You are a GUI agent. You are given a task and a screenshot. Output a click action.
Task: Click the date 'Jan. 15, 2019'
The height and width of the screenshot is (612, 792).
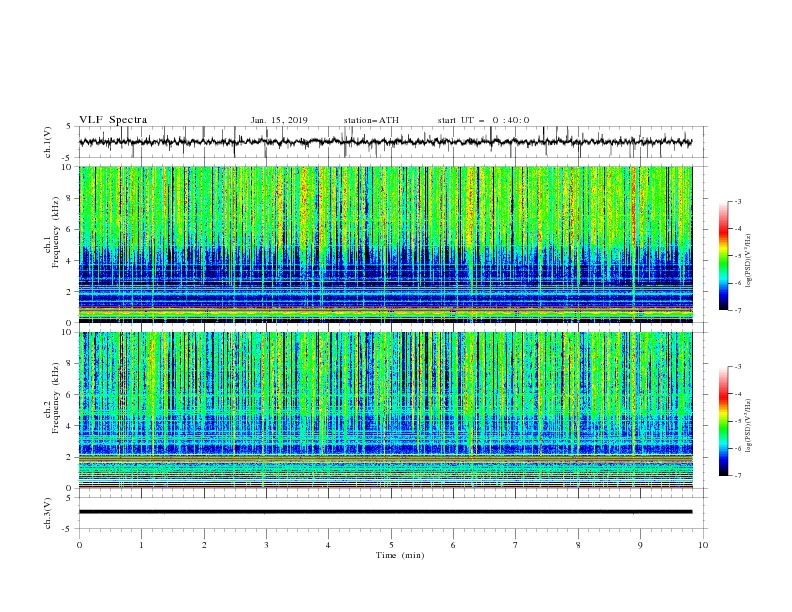click(x=279, y=120)
